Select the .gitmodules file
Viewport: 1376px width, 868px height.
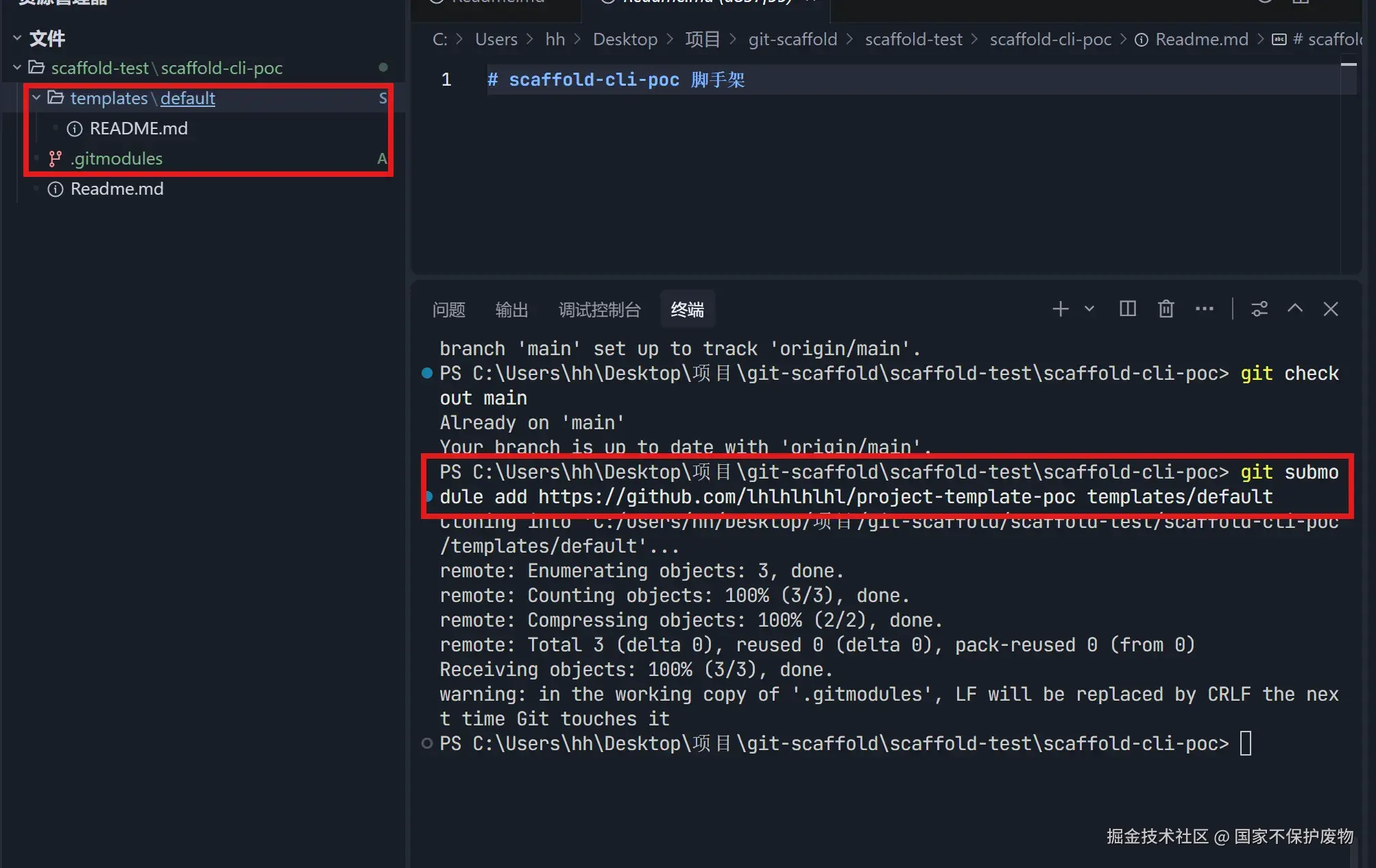point(117,159)
